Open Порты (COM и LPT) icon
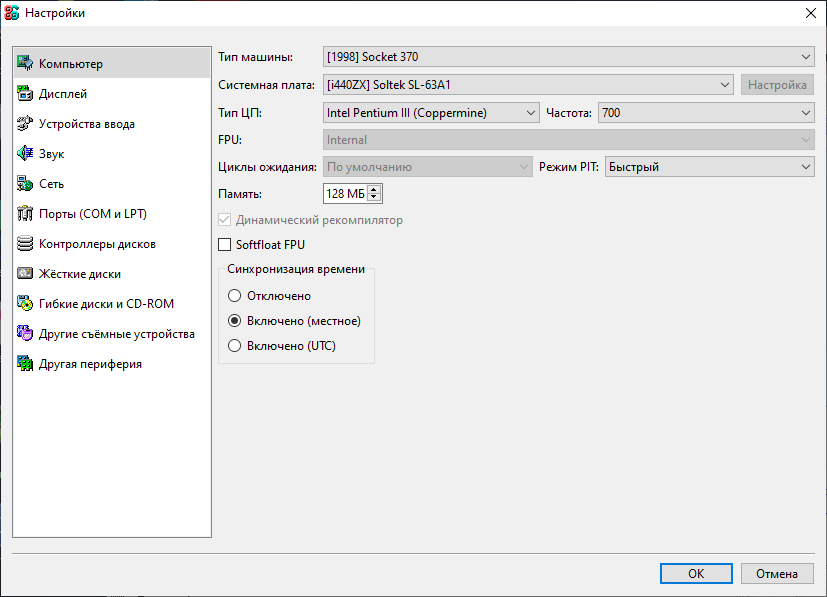The height and width of the screenshot is (597, 827). coord(25,214)
